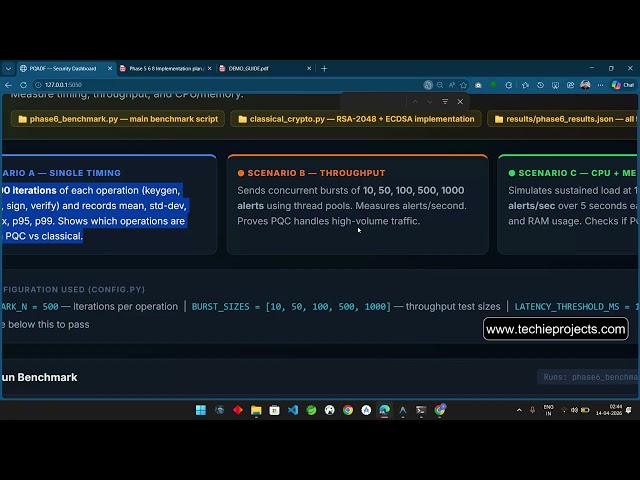This screenshot has height=480, width=640.
Task: Click the Configuration Used (config.py) label
Action: [74, 289]
